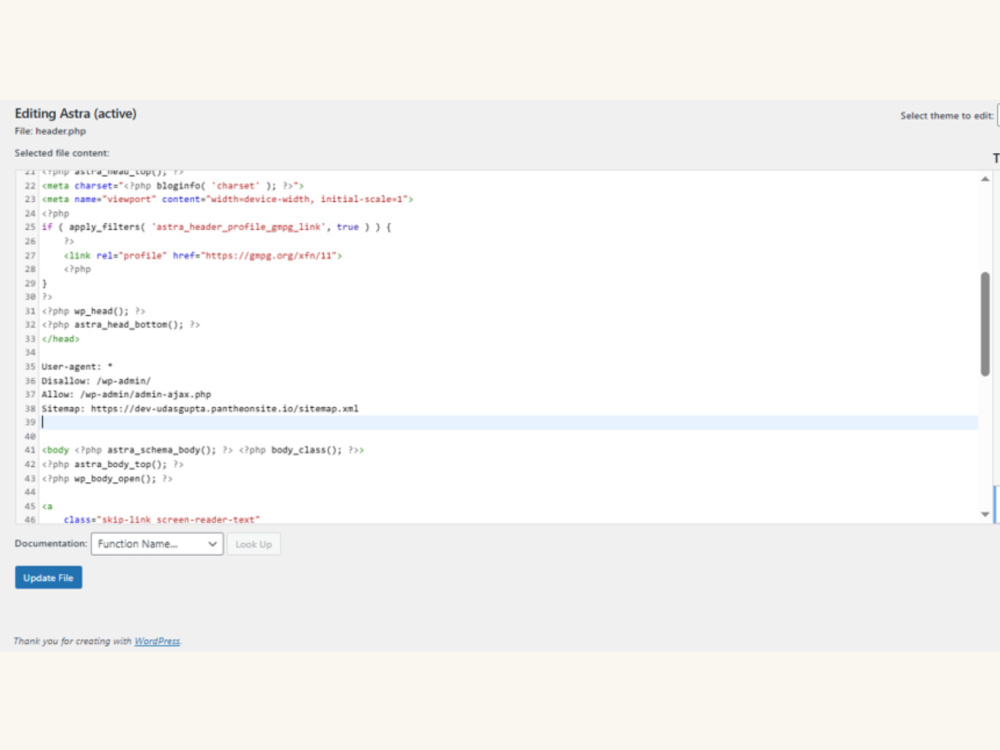1000x750 pixels.
Task: Click the Update File button
Action: pos(48,577)
